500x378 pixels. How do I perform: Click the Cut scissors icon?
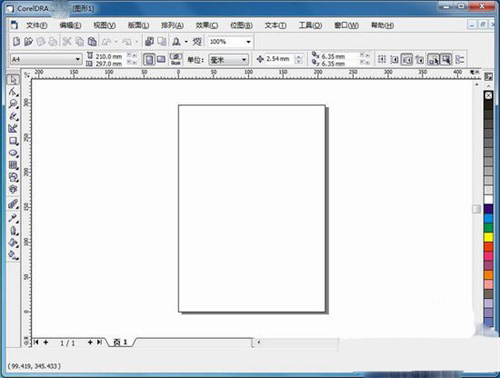[67, 42]
